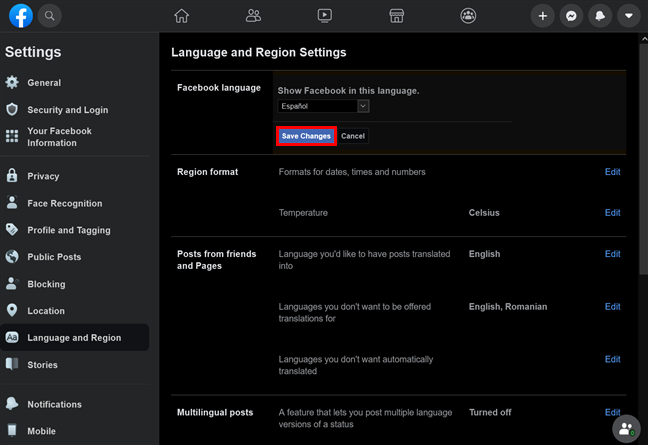Click the 'English, Romanian' value
This screenshot has width=648, height=445.
pos(508,307)
